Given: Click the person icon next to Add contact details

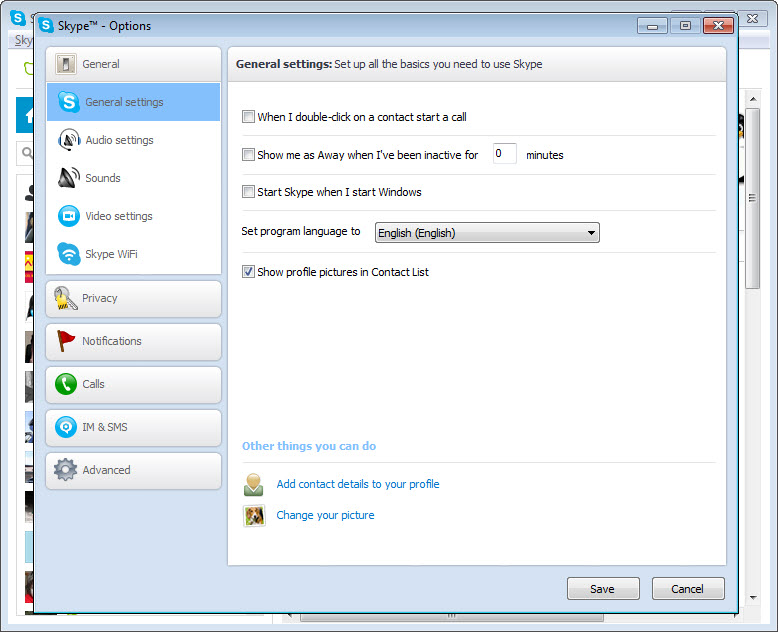Looking at the screenshot, I should (x=254, y=484).
